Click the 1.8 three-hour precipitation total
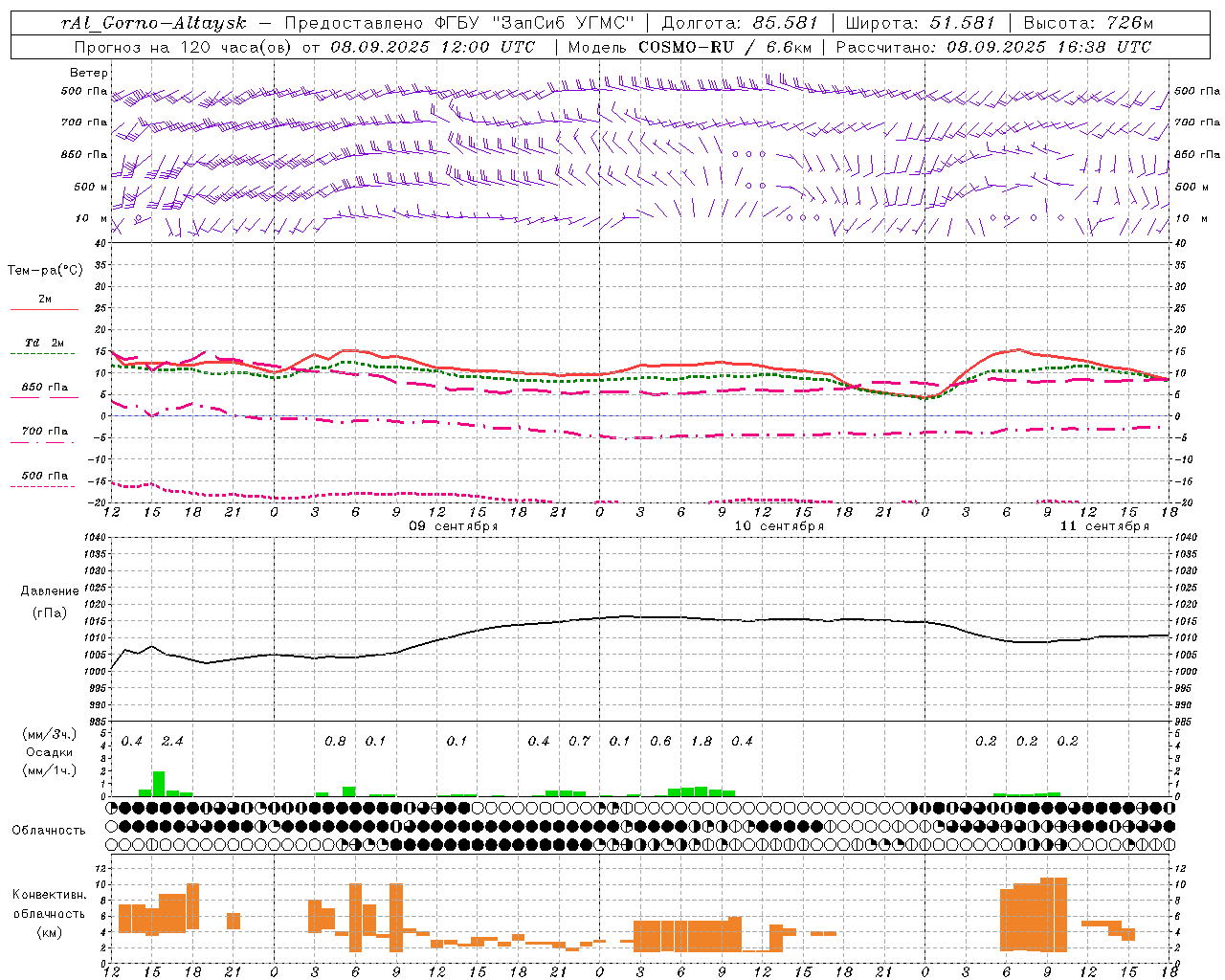 click(702, 742)
